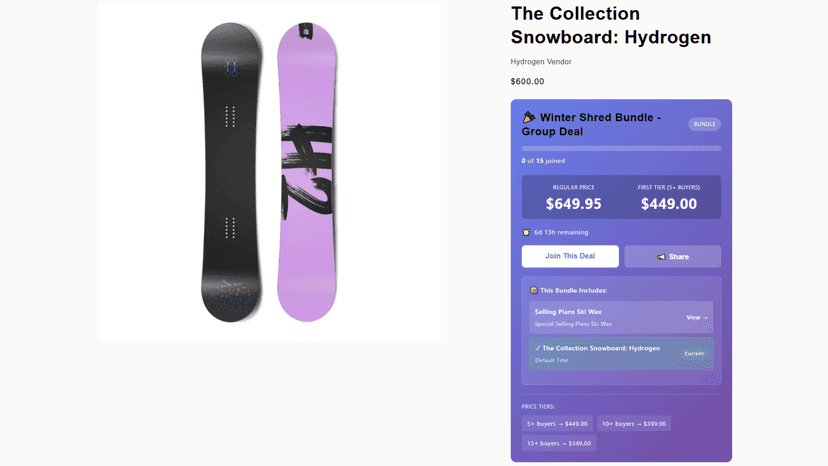Click the $449.00 first tier price

[669, 204]
